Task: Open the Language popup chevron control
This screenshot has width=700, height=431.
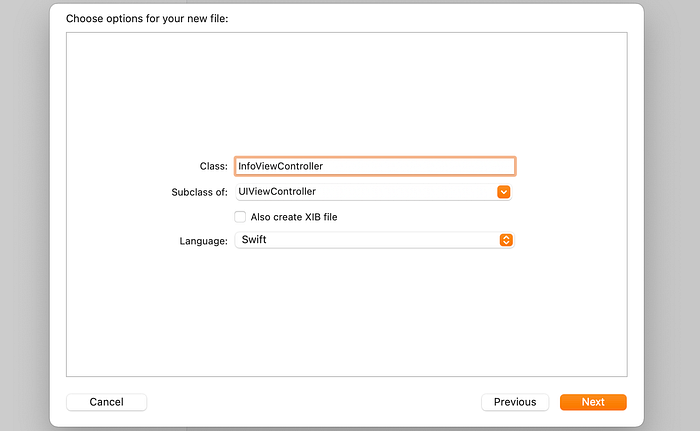Action: pyautogui.click(x=506, y=240)
